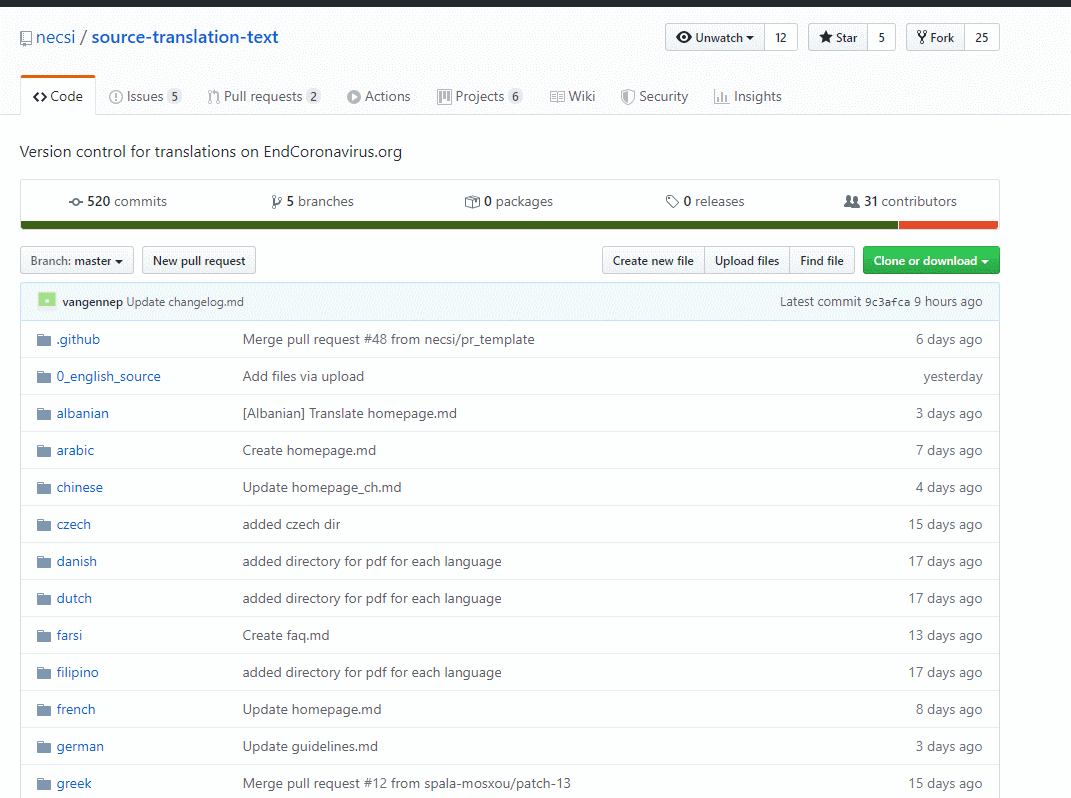
Task: Click the arabic folder icon
Action: [x=44, y=450]
